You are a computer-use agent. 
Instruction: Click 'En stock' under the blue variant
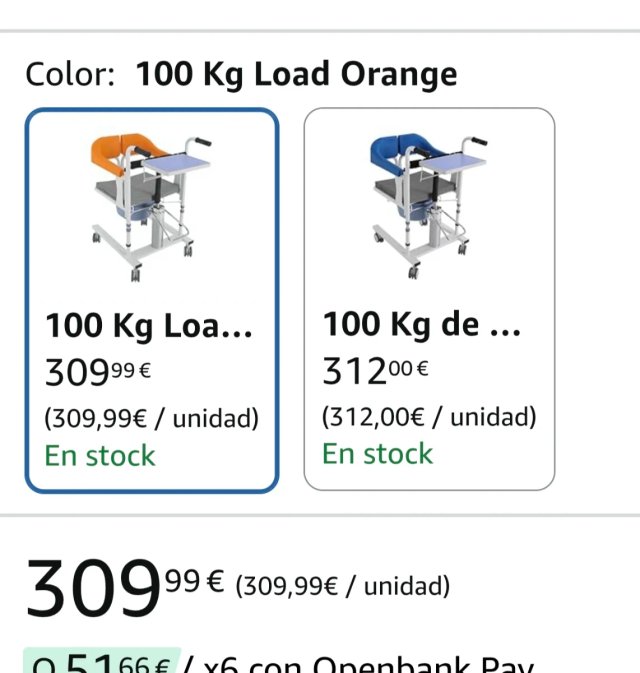coord(377,454)
